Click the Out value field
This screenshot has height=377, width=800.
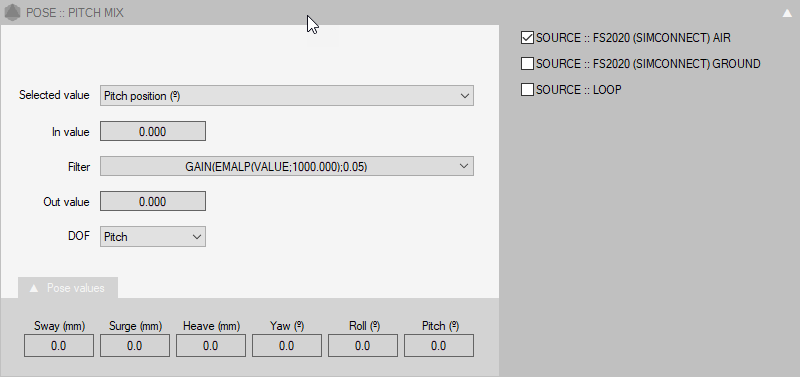click(x=153, y=202)
